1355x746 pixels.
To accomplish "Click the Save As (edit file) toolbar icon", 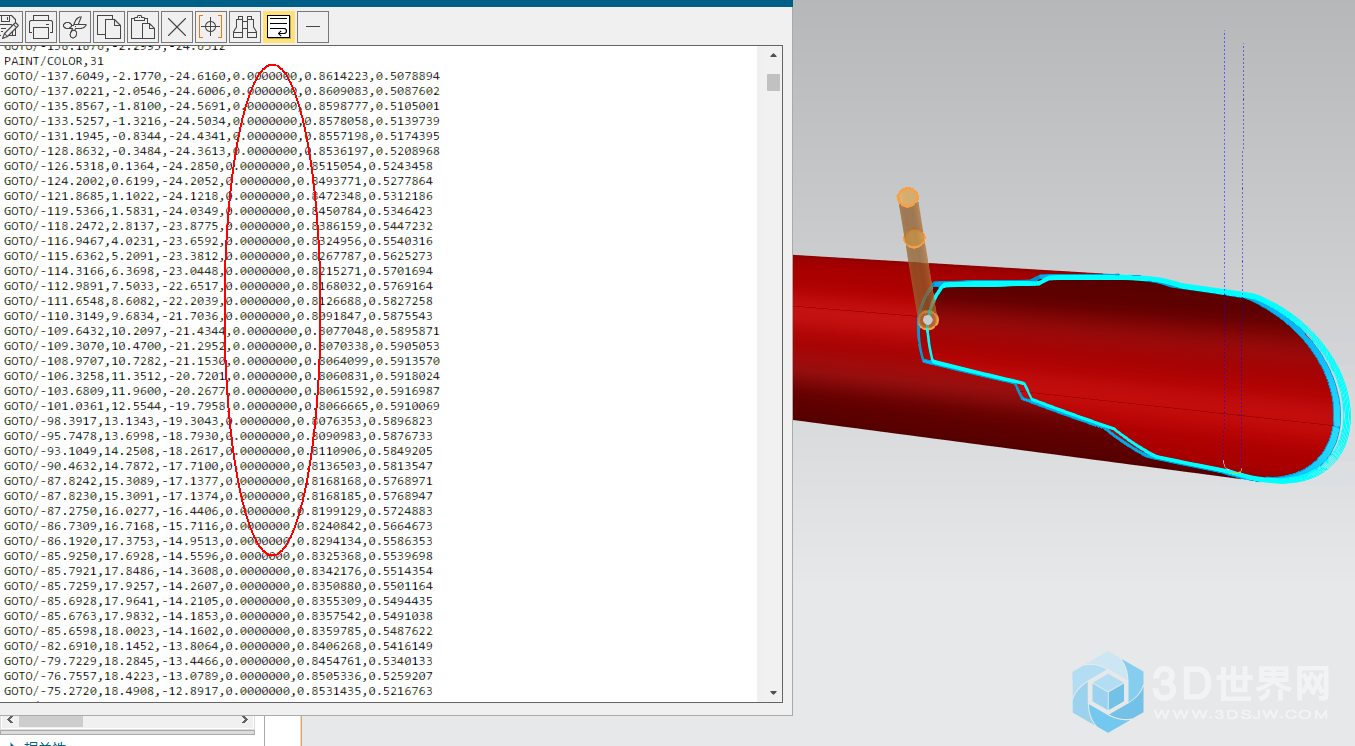I will 9,26.
